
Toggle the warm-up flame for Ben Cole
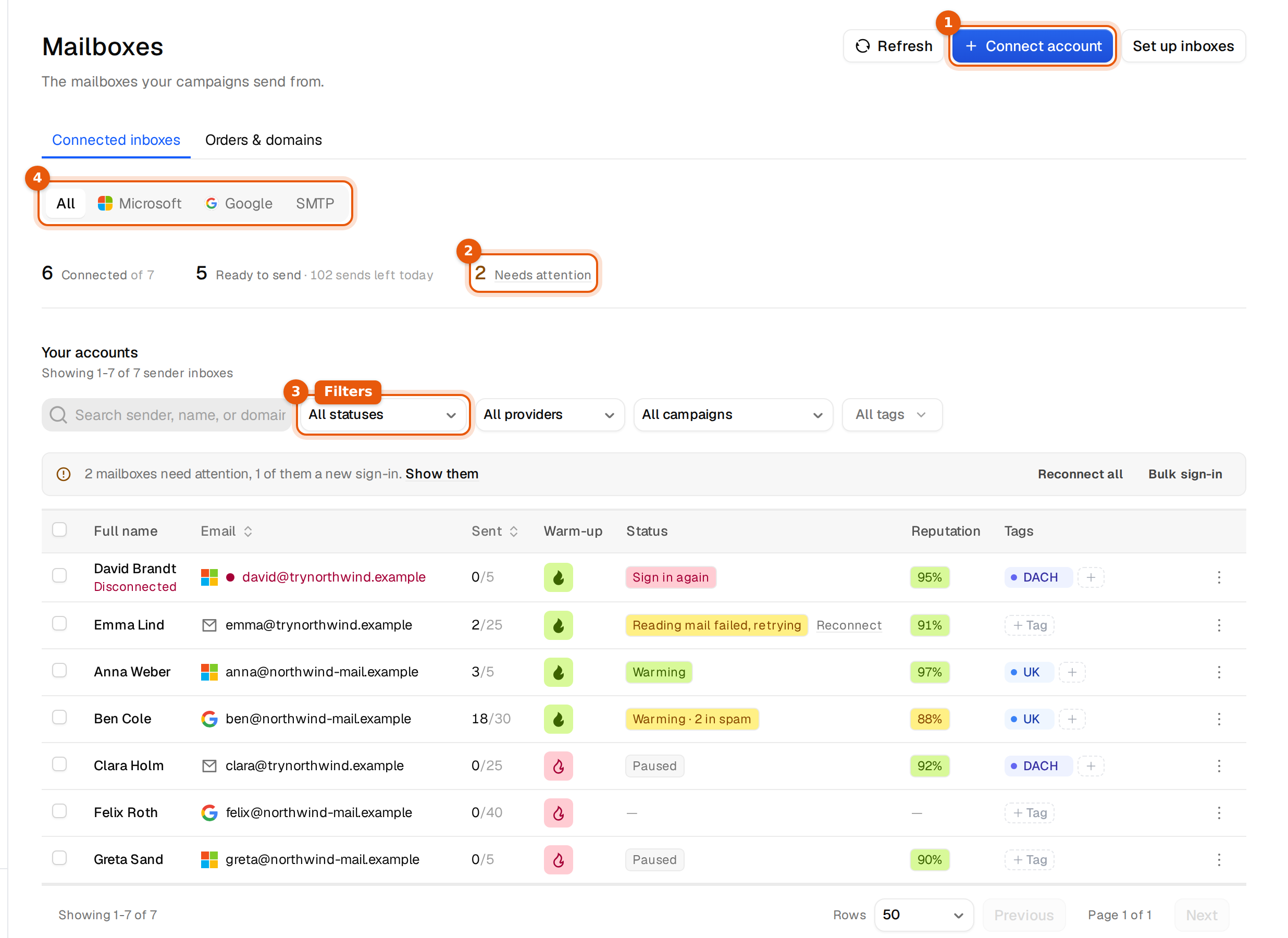point(558,719)
